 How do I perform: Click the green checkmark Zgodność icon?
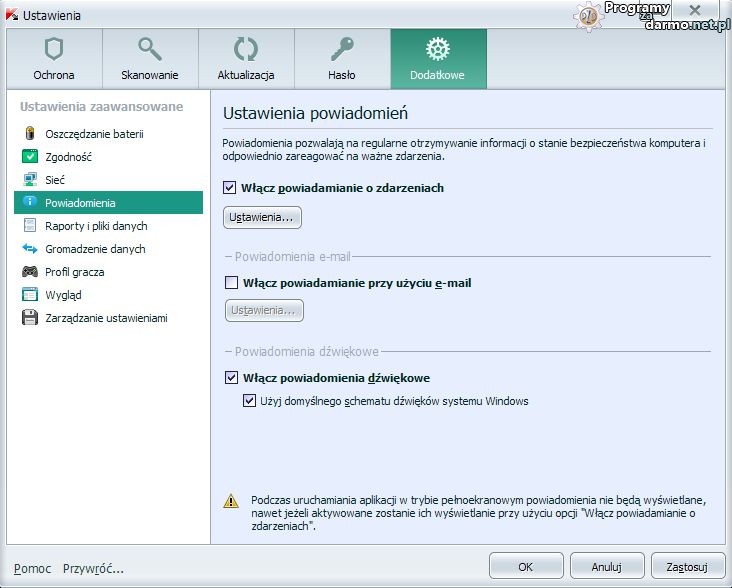tap(30, 156)
